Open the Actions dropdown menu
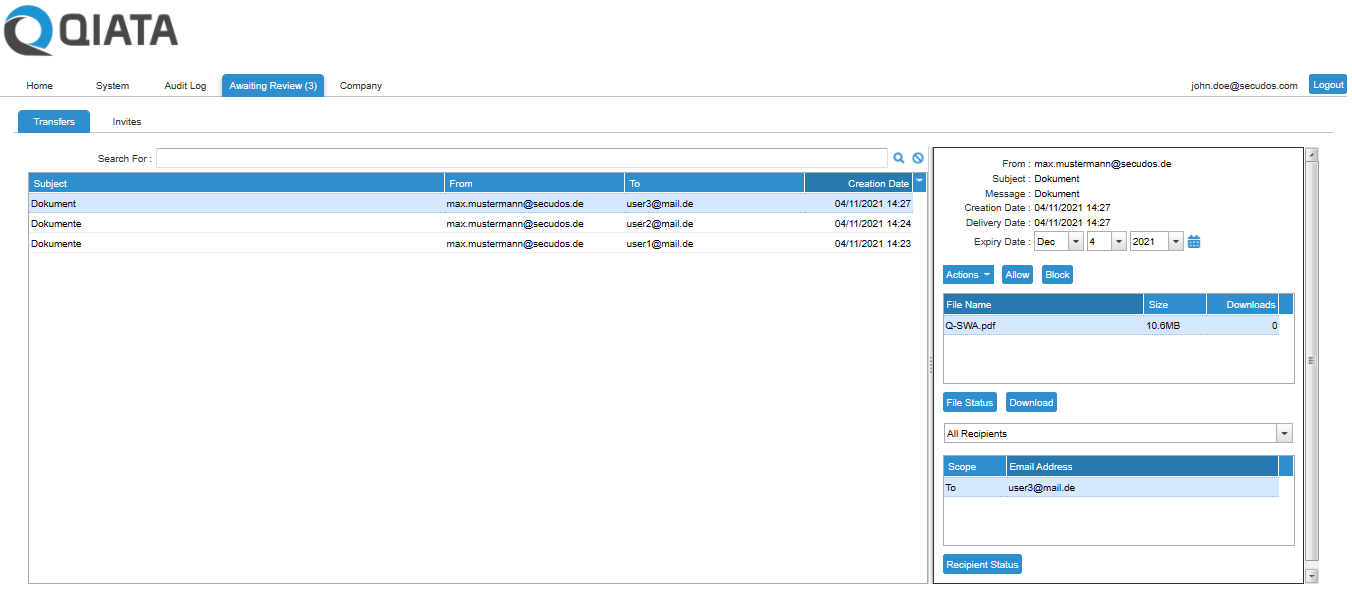This screenshot has width=1352, height=592. [x=968, y=275]
